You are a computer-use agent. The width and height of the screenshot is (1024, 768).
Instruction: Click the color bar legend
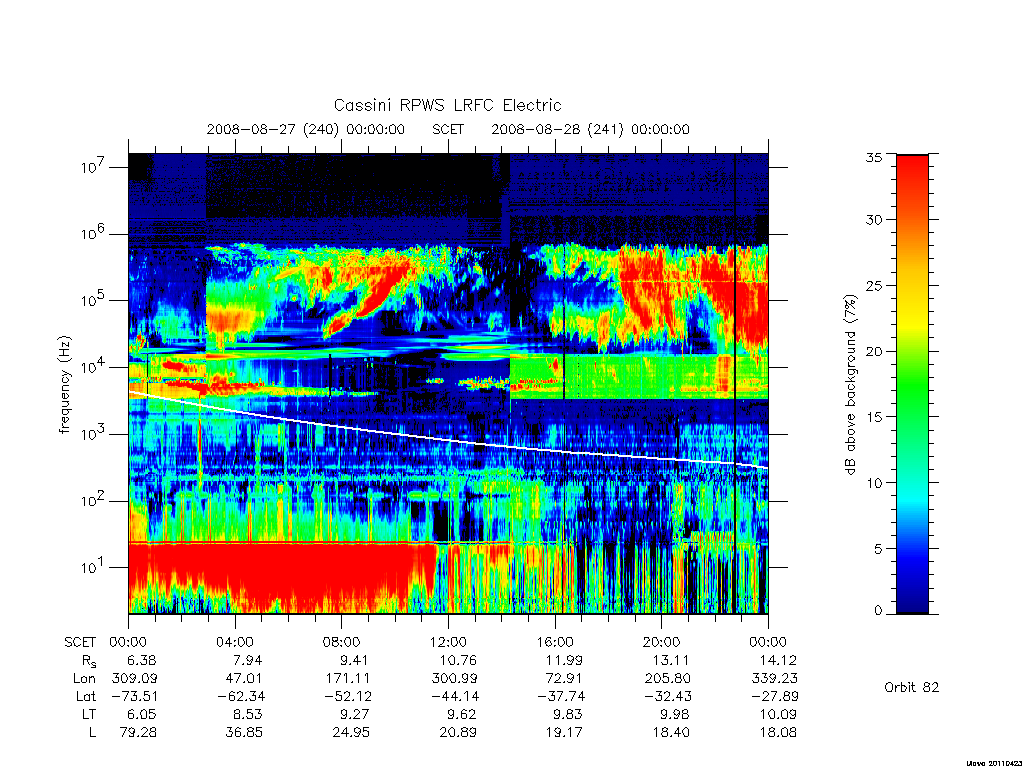[x=912, y=384]
